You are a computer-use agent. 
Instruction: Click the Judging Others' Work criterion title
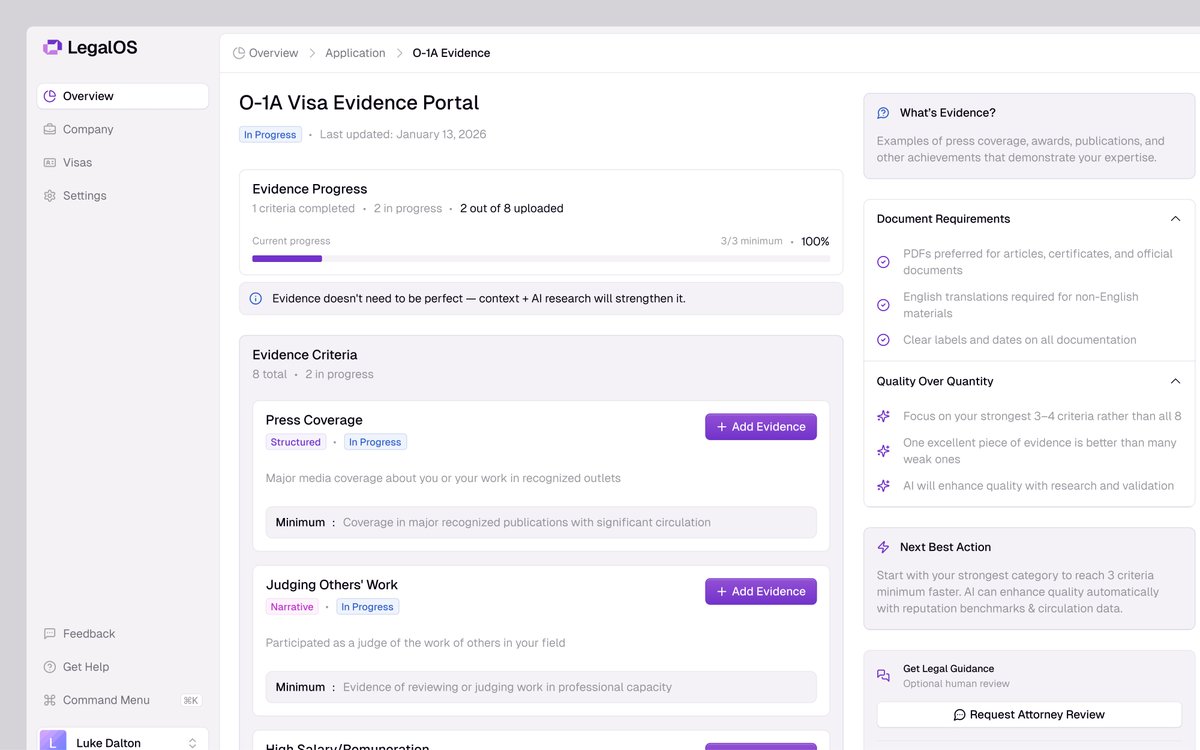(332, 585)
